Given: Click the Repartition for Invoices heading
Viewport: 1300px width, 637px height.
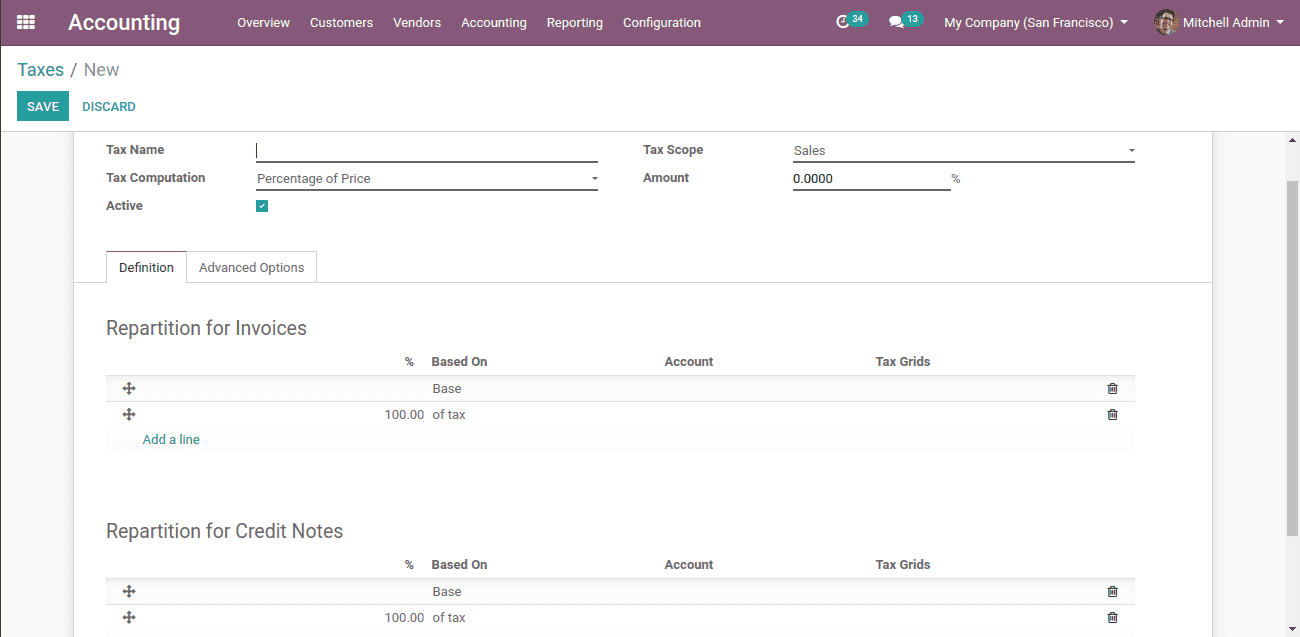Looking at the screenshot, I should (x=207, y=328).
